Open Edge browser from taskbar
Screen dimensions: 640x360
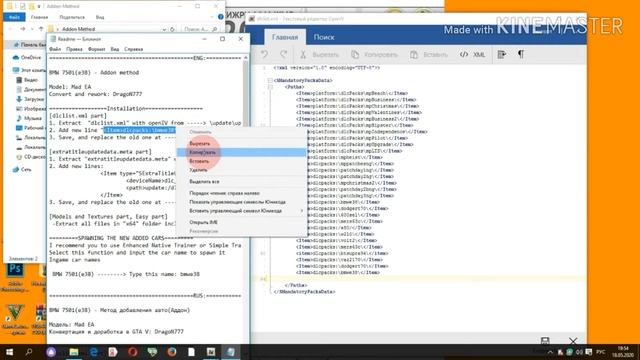tap(93, 352)
